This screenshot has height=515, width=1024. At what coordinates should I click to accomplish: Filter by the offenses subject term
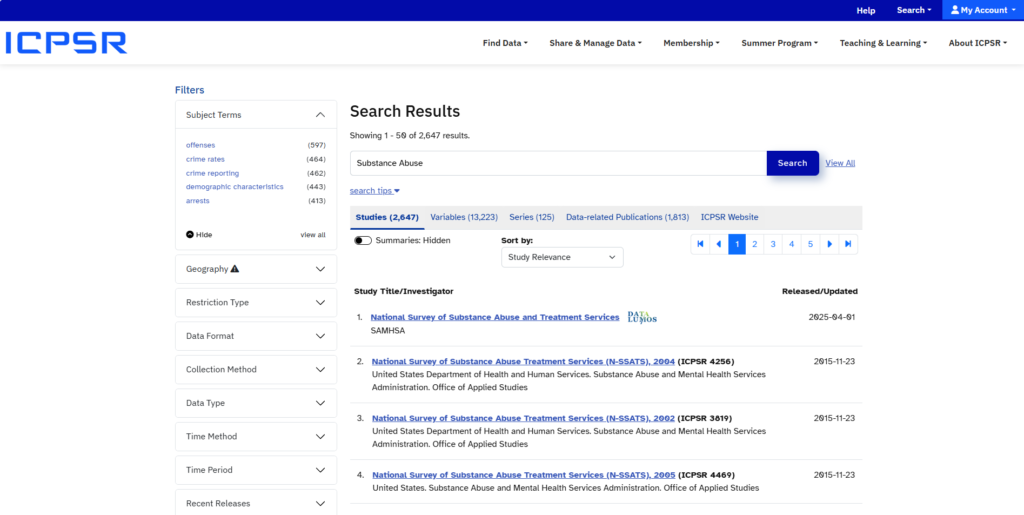coord(200,145)
